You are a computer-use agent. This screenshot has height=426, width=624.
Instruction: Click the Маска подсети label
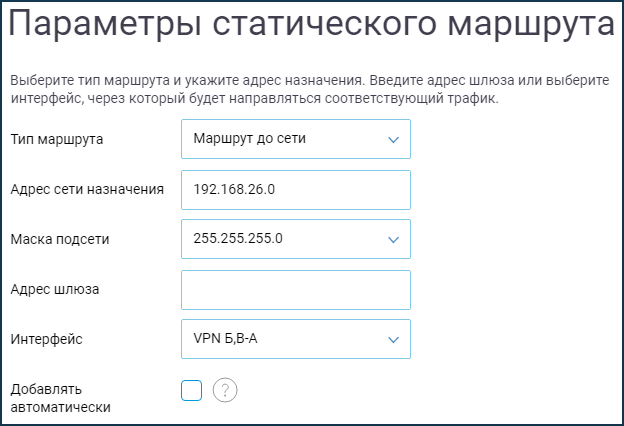click(60, 239)
